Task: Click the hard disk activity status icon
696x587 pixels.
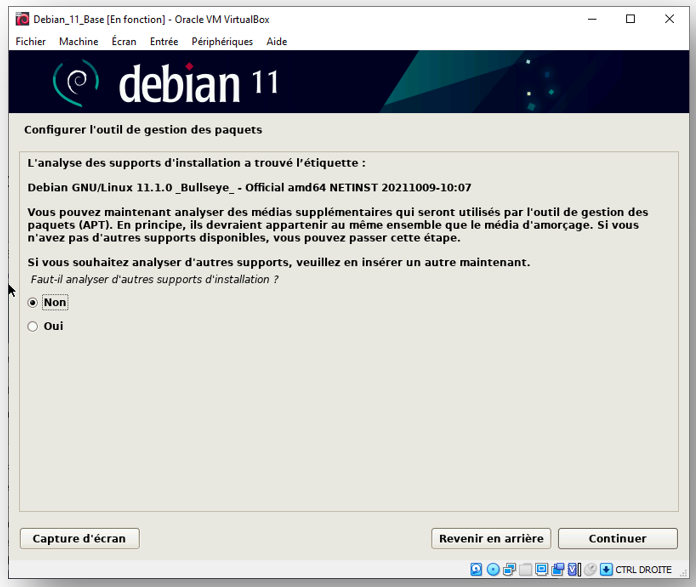Action: 476,569
